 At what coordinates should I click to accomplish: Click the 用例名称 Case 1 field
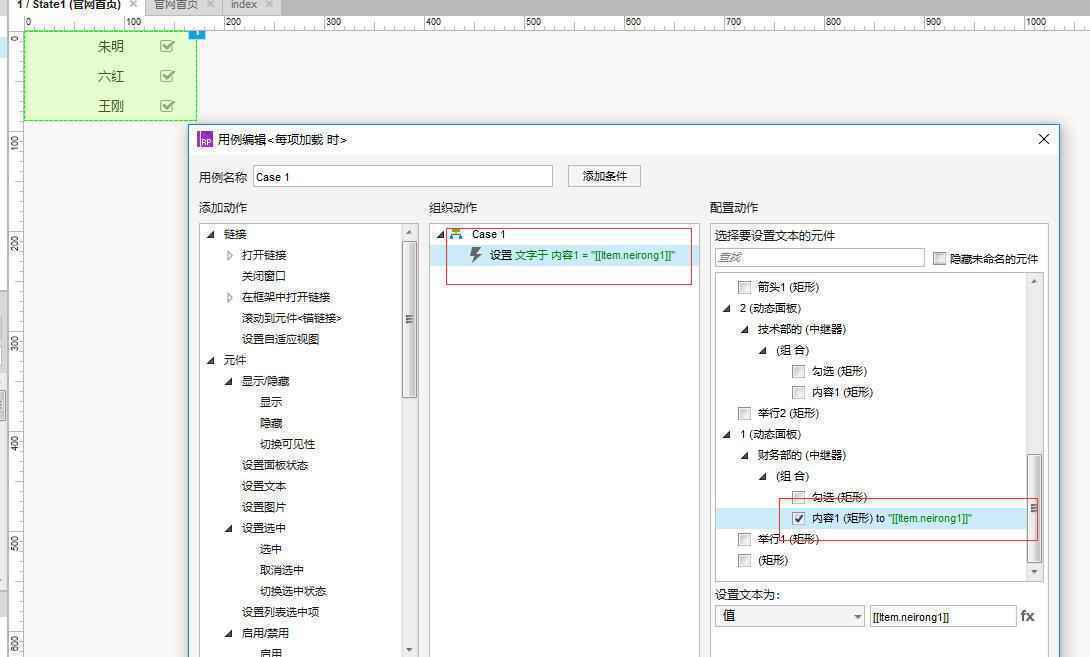click(402, 177)
